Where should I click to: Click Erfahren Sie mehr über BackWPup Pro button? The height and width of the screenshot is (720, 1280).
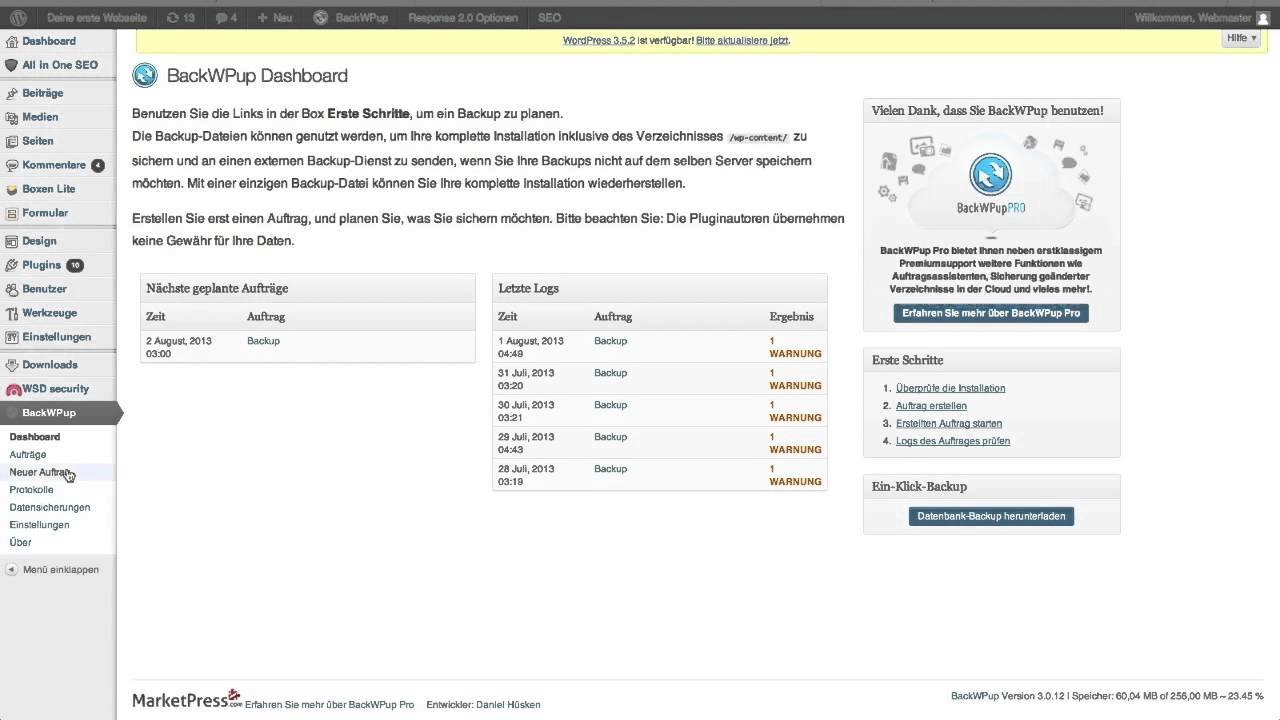[991, 313]
